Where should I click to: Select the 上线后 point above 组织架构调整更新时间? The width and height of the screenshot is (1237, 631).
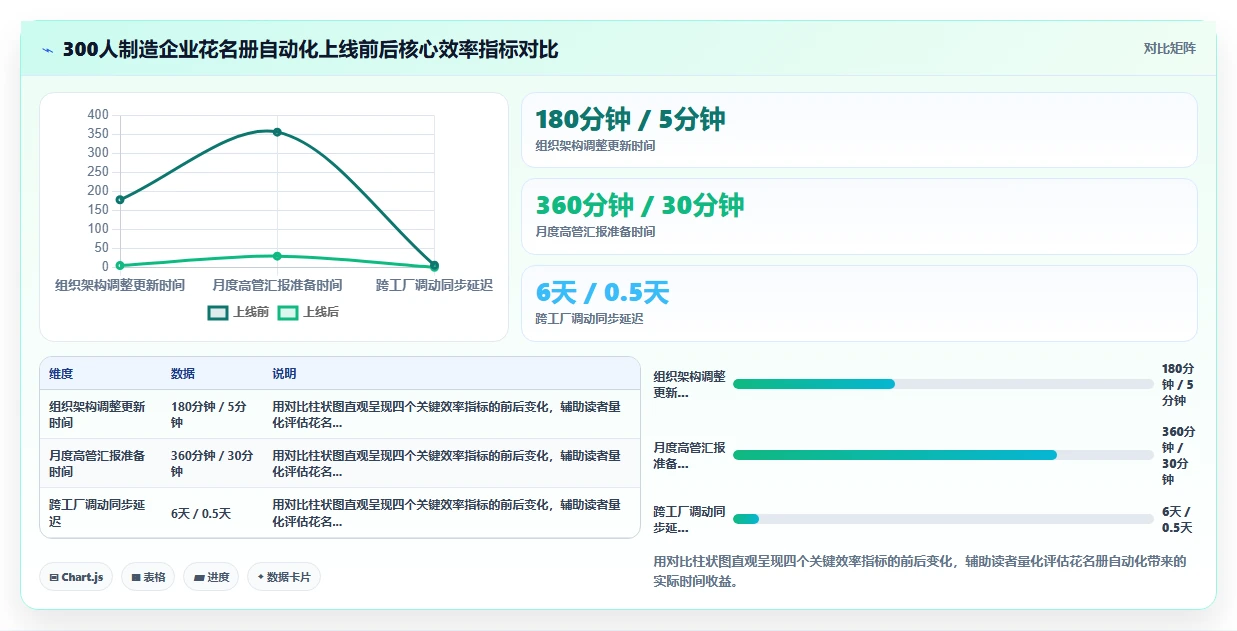coord(120,265)
